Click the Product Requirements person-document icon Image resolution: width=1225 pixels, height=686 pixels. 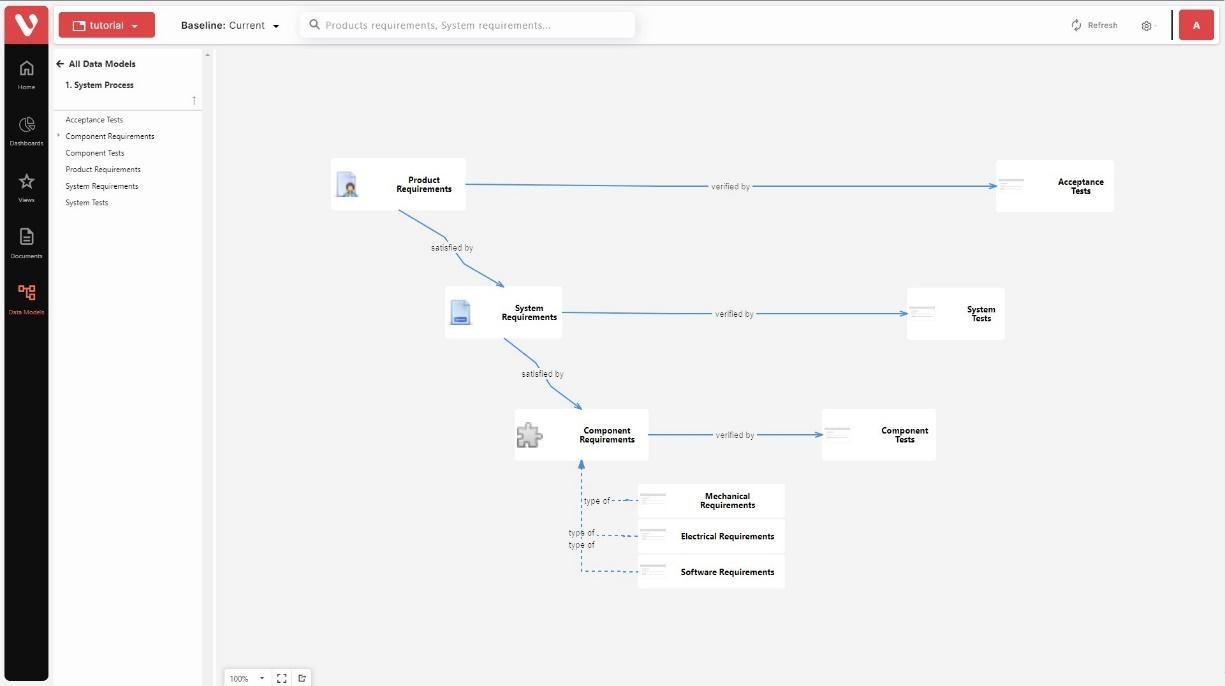pyautogui.click(x=347, y=184)
